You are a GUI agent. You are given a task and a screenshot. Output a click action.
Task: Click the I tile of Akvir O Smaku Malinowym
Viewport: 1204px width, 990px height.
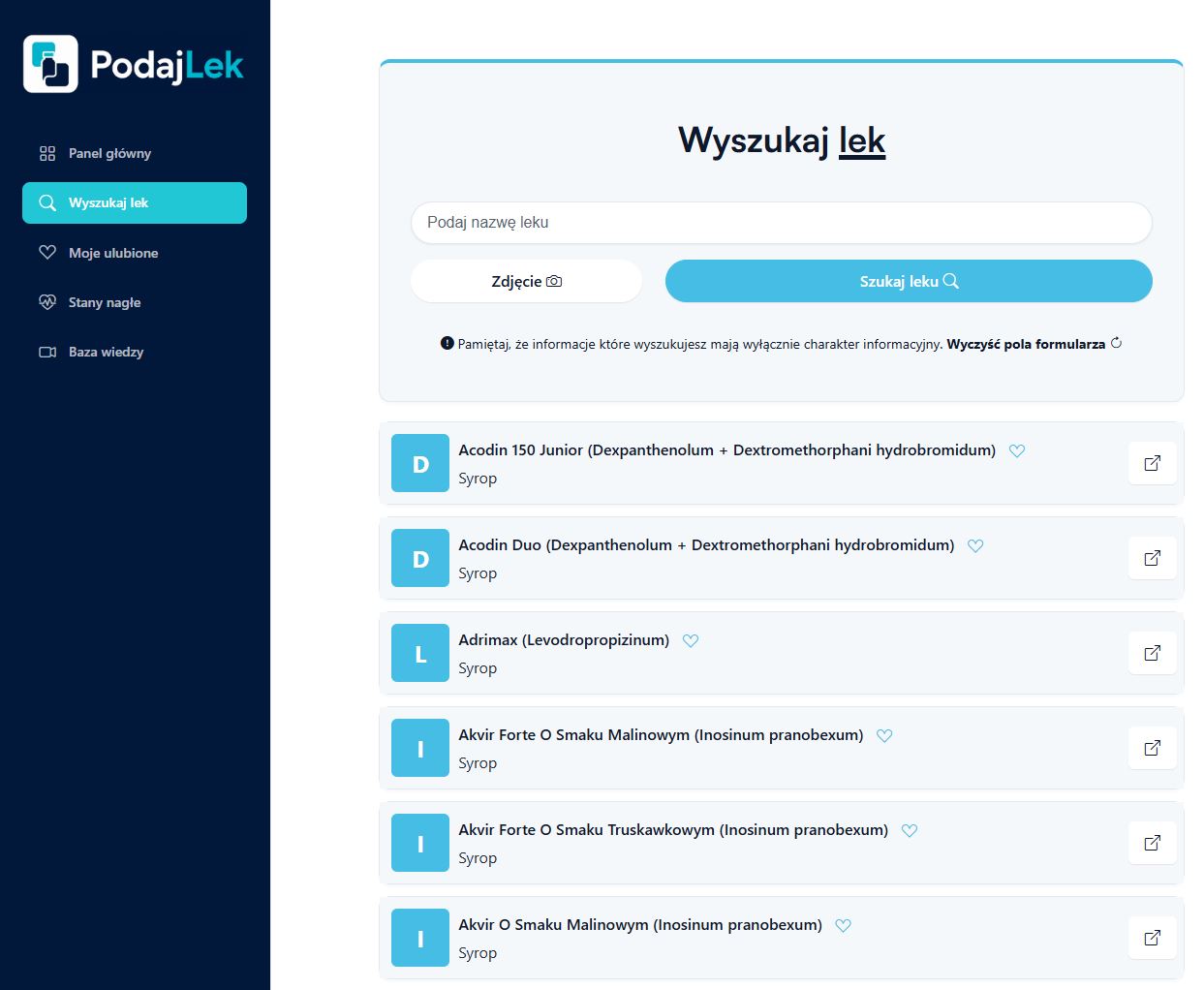(420, 938)
